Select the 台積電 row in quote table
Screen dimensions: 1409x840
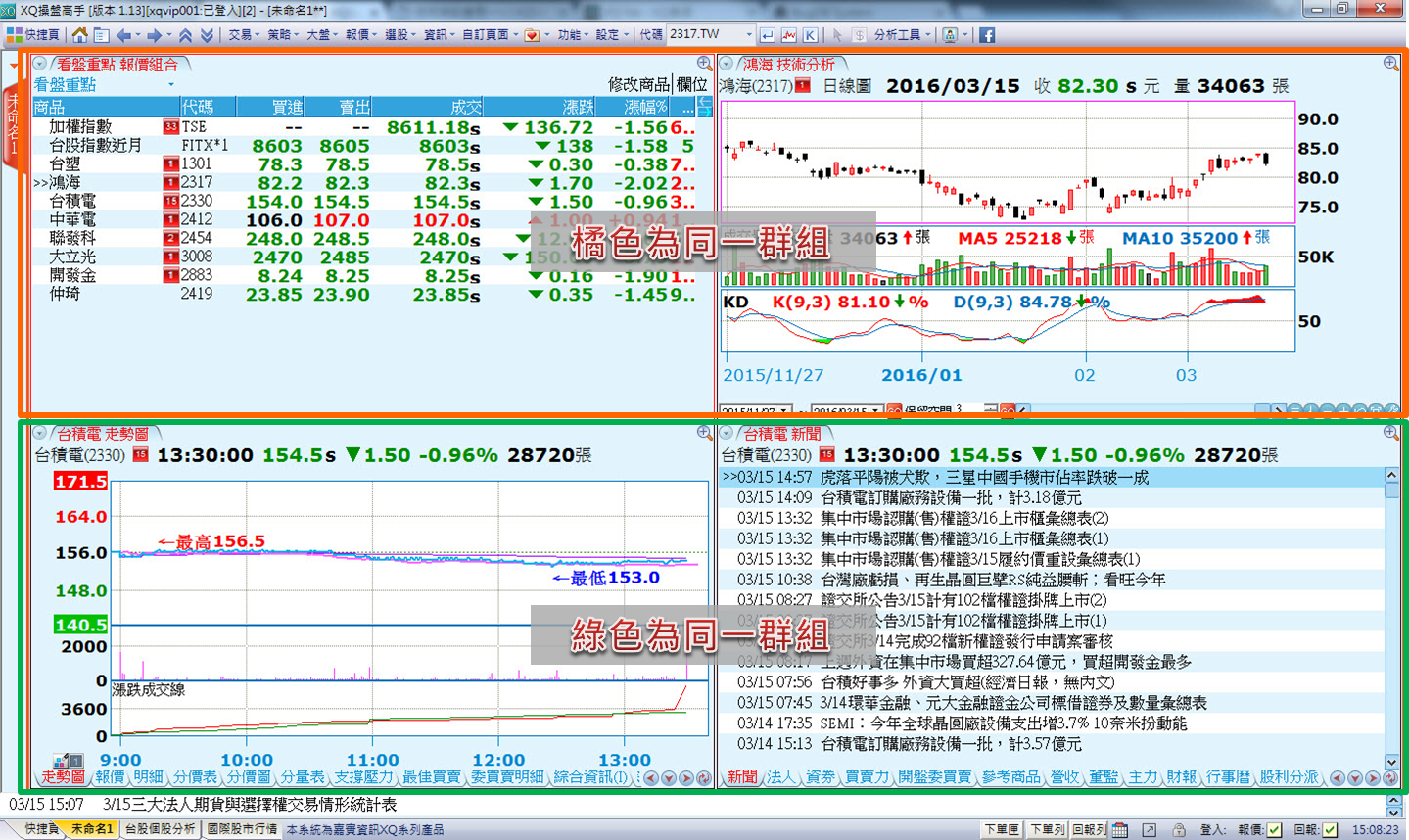tap(73, 201)
